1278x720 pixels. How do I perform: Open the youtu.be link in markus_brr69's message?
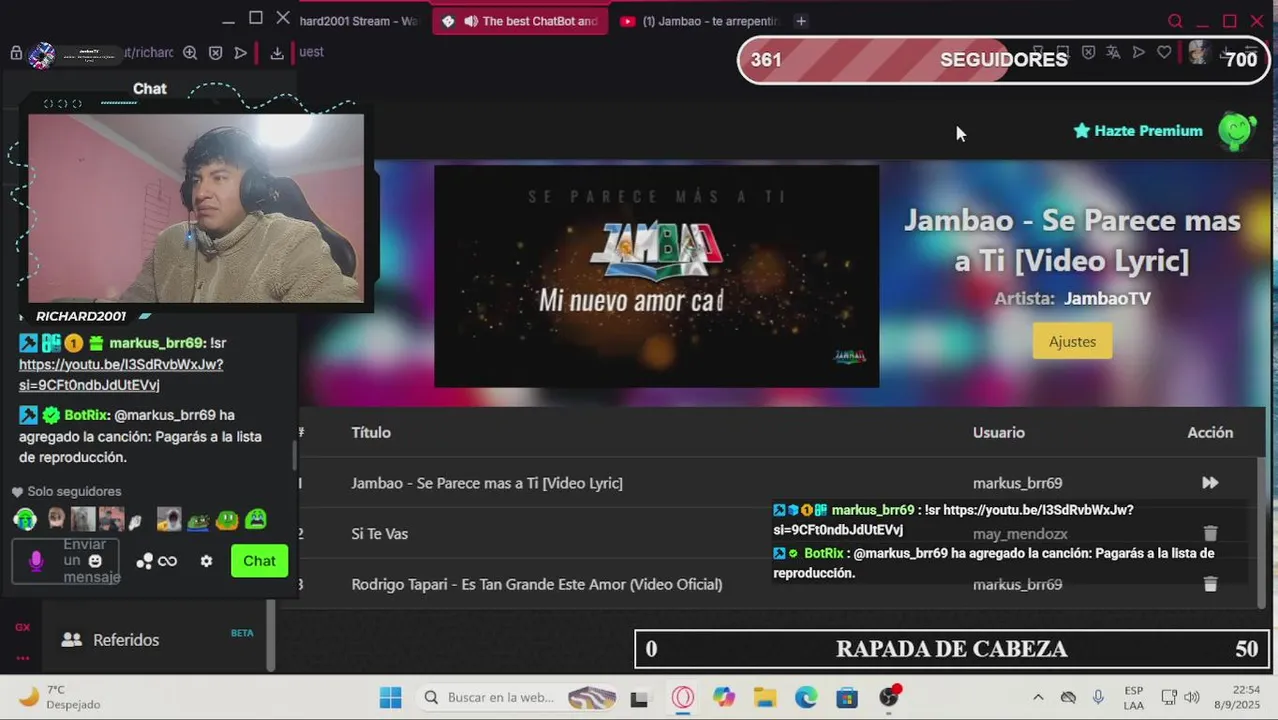(x=120, y=374)
